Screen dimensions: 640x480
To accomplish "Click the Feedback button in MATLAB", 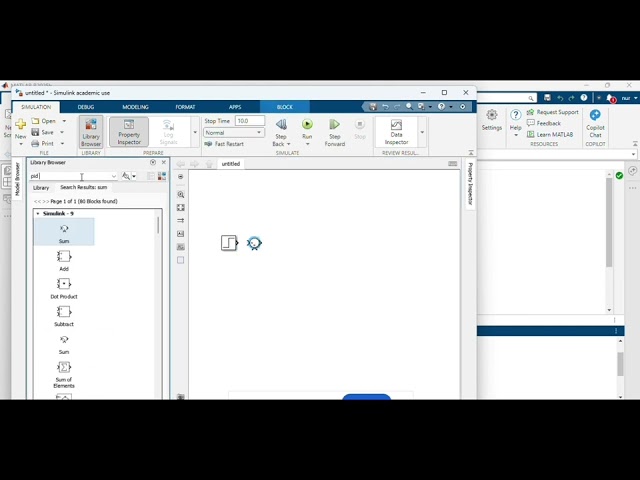I will (544, 123).
